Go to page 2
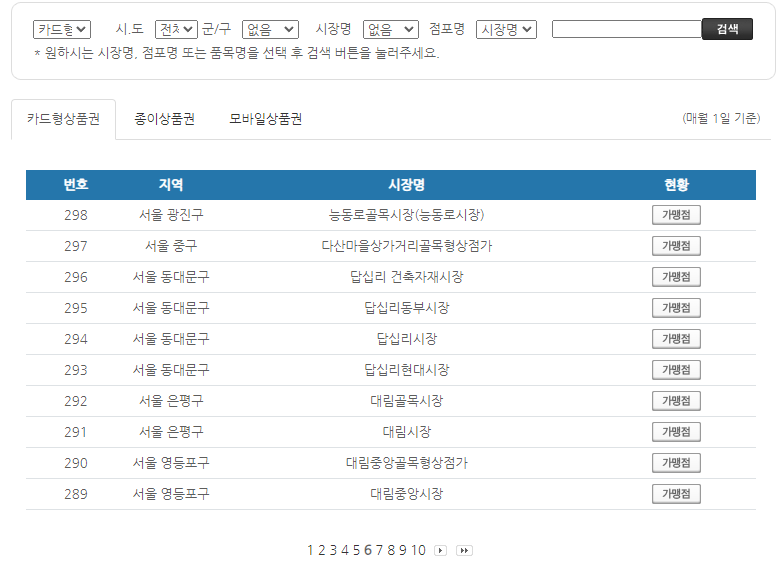The width and height of the screenshot is (782, 568). pyautogui.click(x=322, y=551)
